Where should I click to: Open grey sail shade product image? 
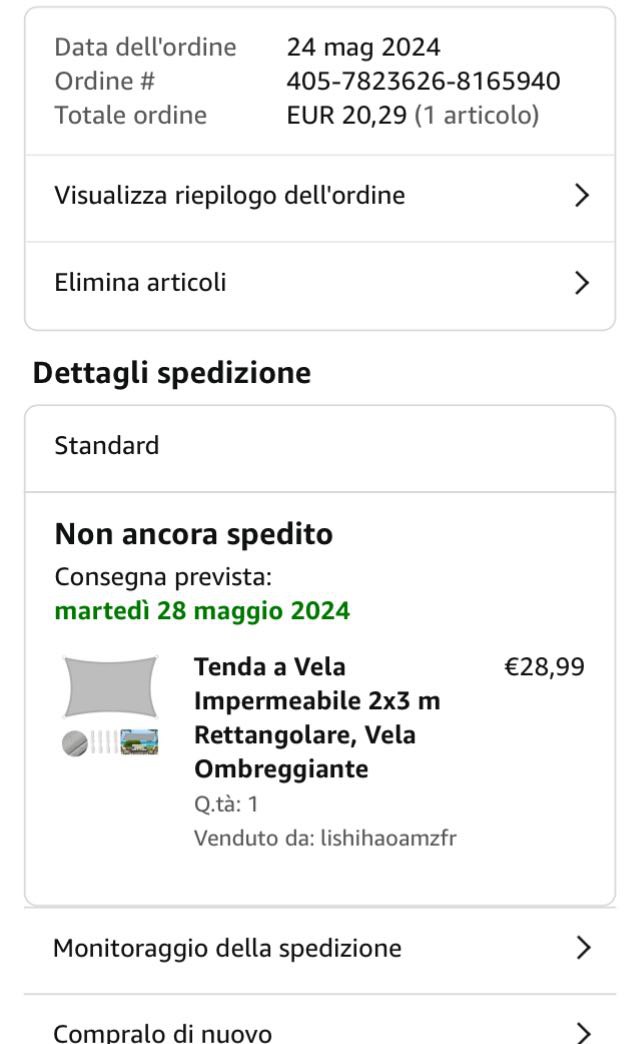[111, 687]
